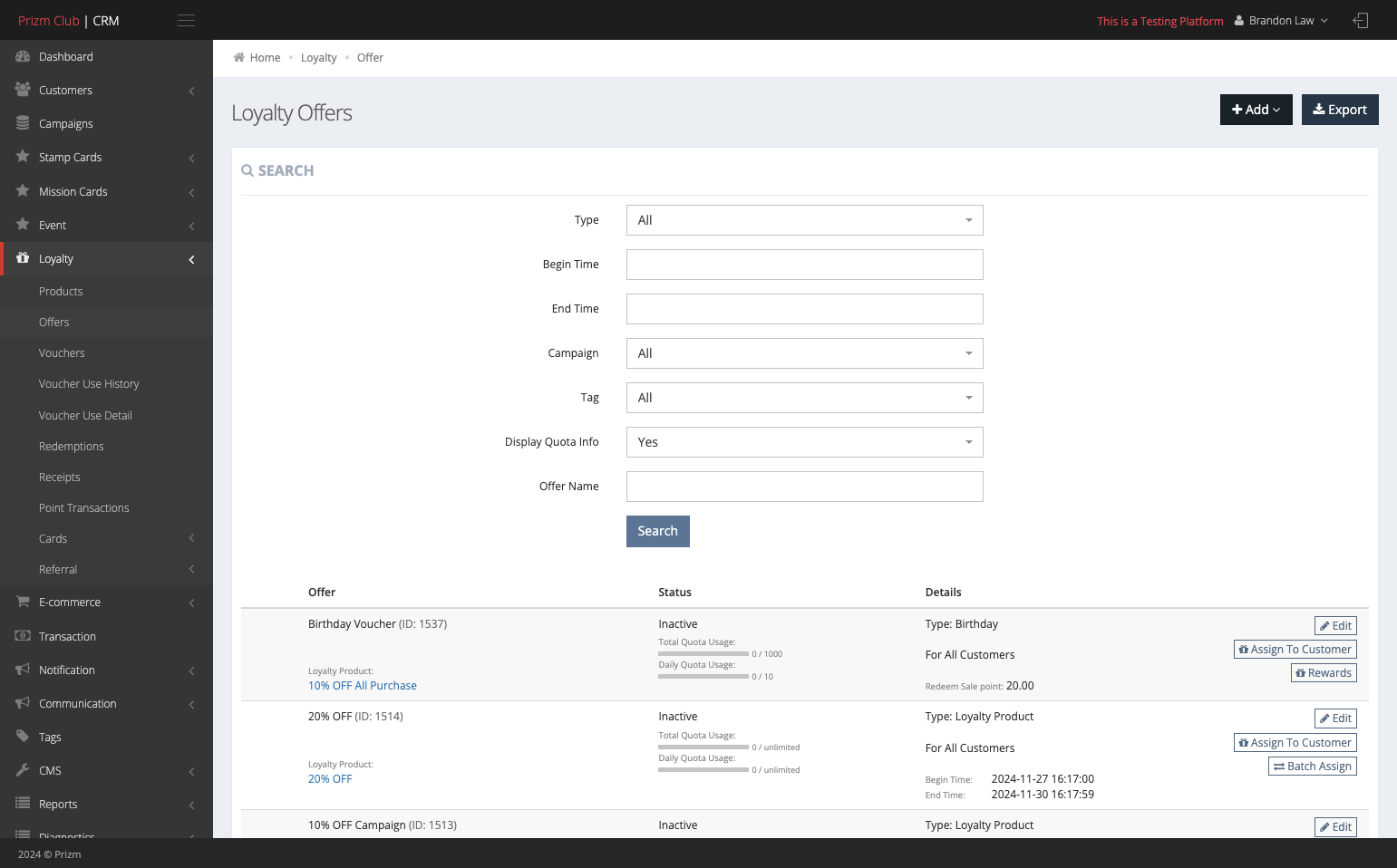Viewport: 1397px width, 868px height.
Task: Click the Customers group icon
Action: (23, 90)
